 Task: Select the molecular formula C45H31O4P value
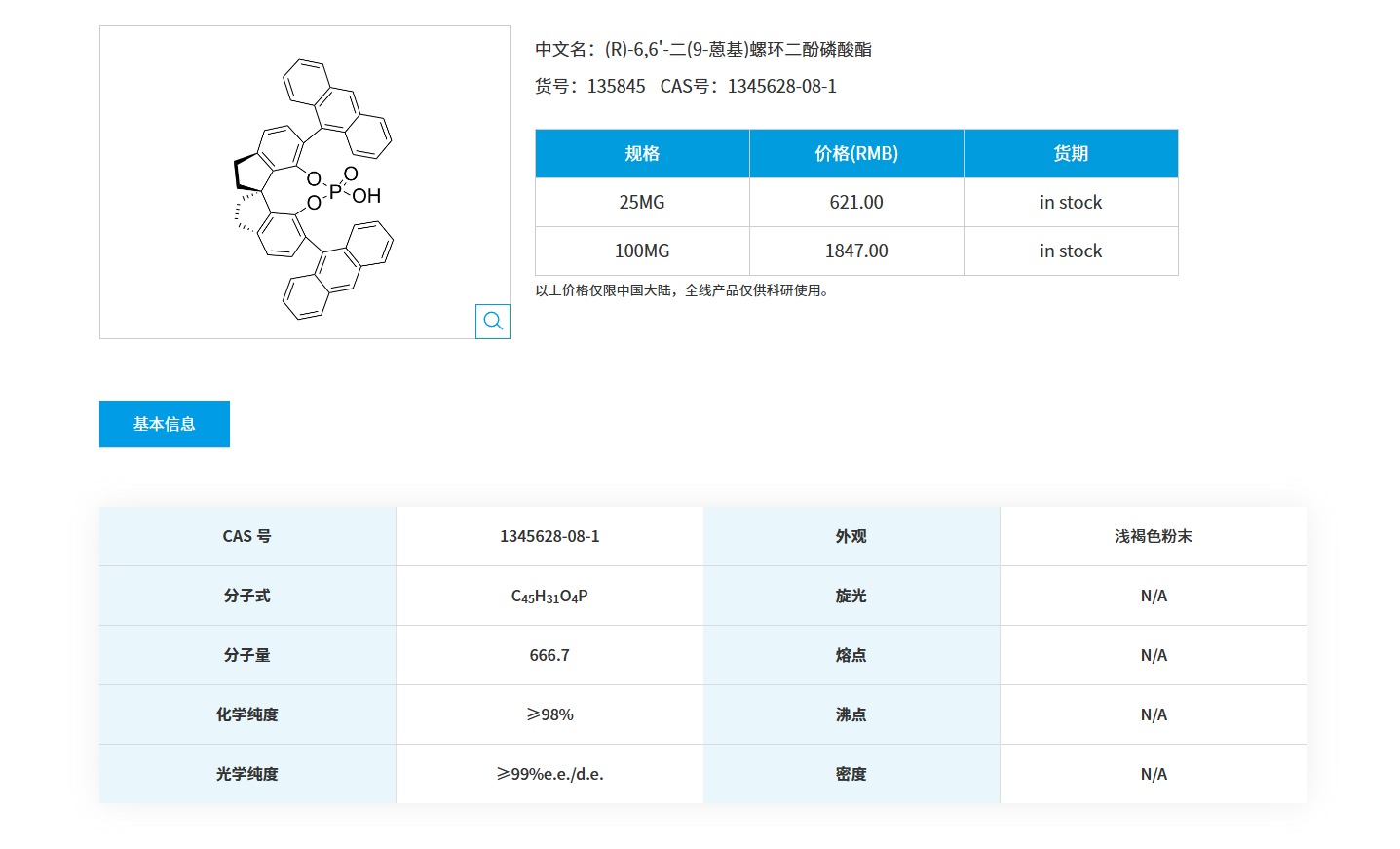(x=549, y=595)
